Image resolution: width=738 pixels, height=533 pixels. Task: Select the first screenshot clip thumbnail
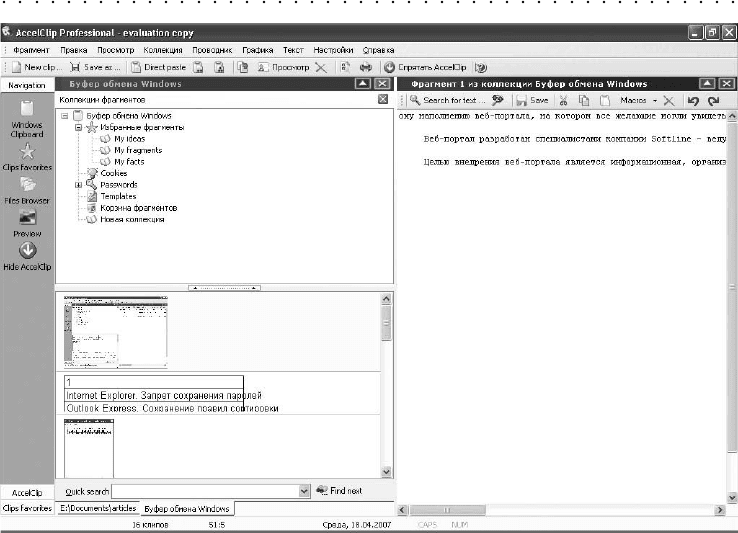pyautogui.click(x=116, y=331)
